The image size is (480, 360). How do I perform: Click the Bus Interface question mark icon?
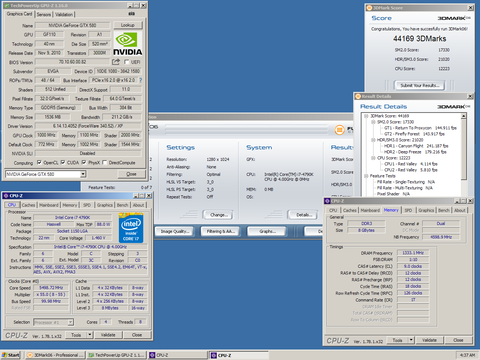click(140, 80)
